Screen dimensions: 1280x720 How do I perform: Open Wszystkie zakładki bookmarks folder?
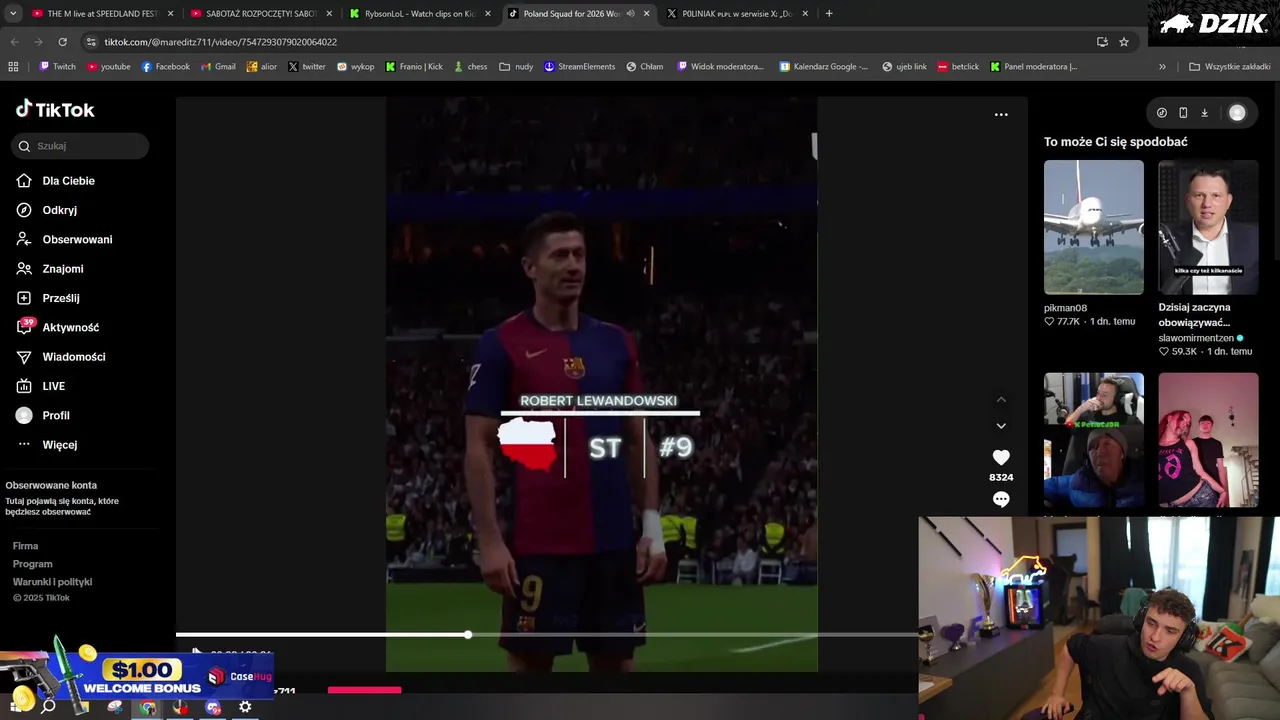[1229, 67]
